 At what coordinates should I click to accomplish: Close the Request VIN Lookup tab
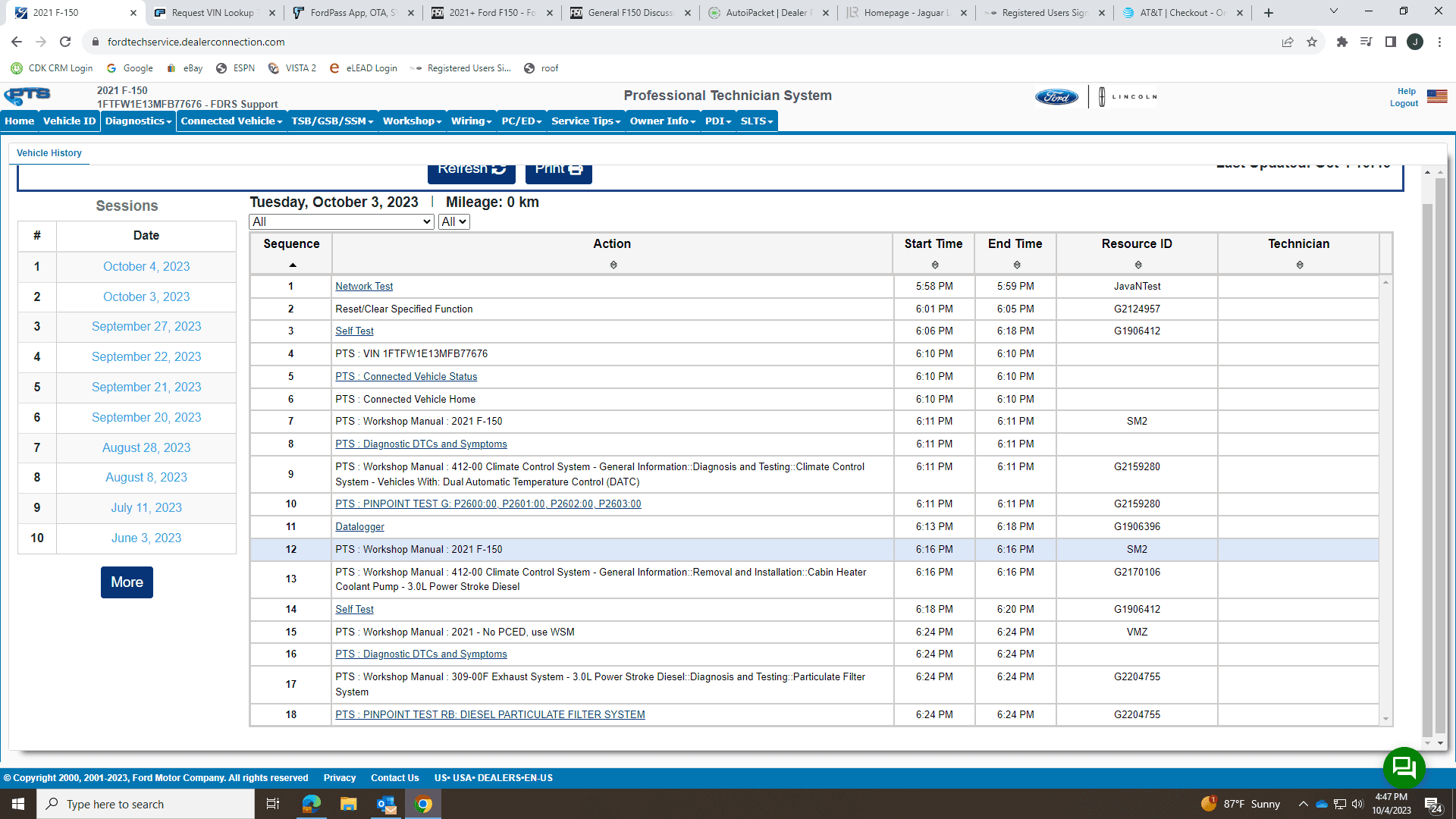[272, 13]
